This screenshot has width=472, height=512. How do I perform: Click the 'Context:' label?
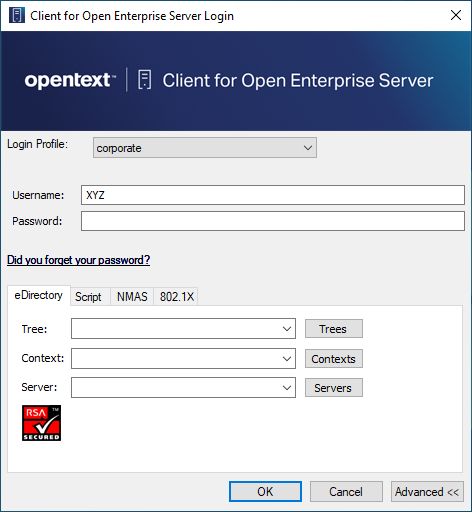pos(43,358)
